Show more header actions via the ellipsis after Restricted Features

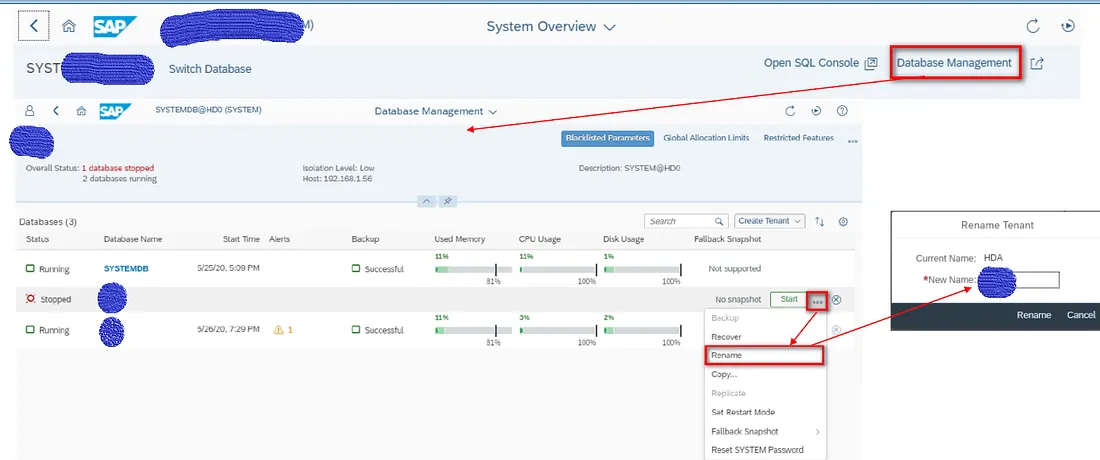(852, 140)
